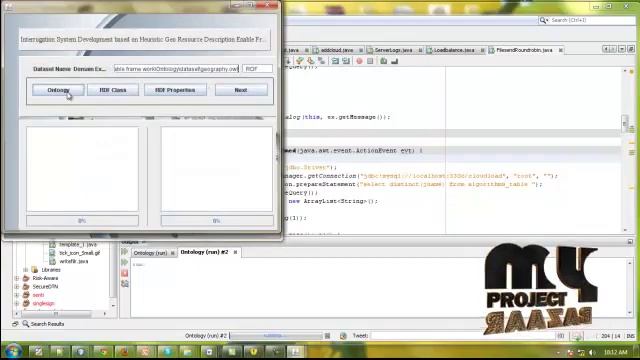The width and height of the screenshot is (640, 360).
Task: Click the file explorer folder taskbar icon
Action: tap(187, 351)
